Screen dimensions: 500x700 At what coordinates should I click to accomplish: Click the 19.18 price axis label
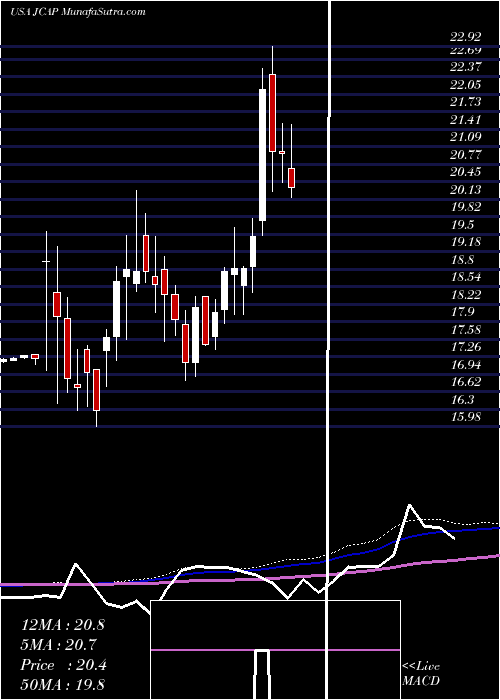[466, 242]
